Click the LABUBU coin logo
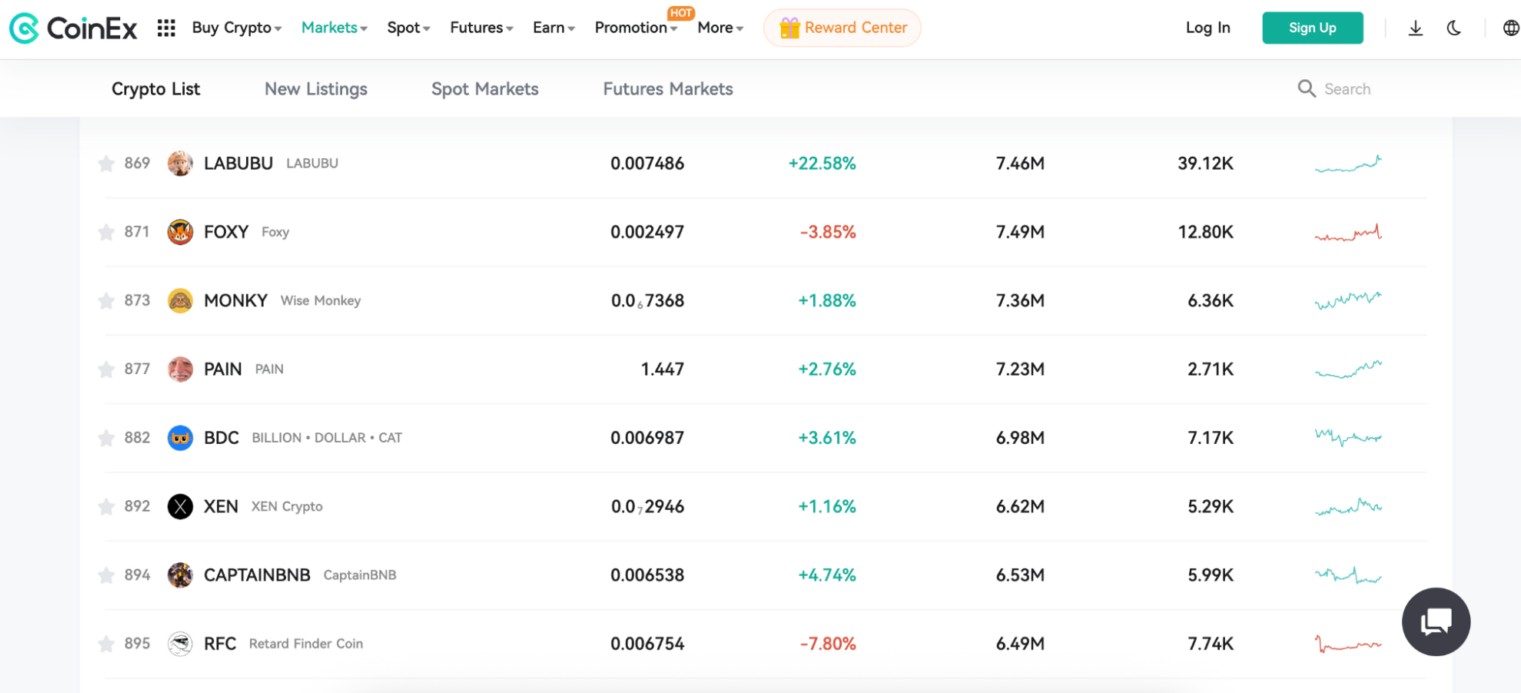Image resolution: width=1521 pixels, height=693 pixels. tap(180, 163)
